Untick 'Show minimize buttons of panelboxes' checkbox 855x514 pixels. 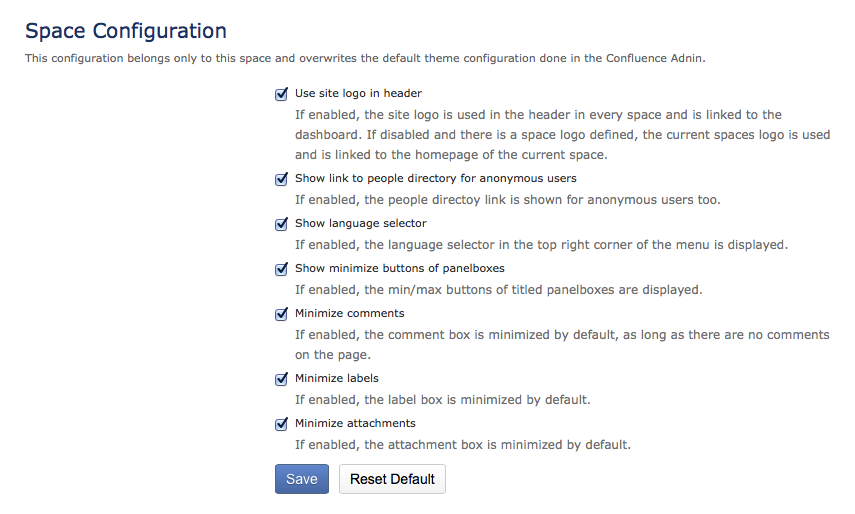pos(282,269)
